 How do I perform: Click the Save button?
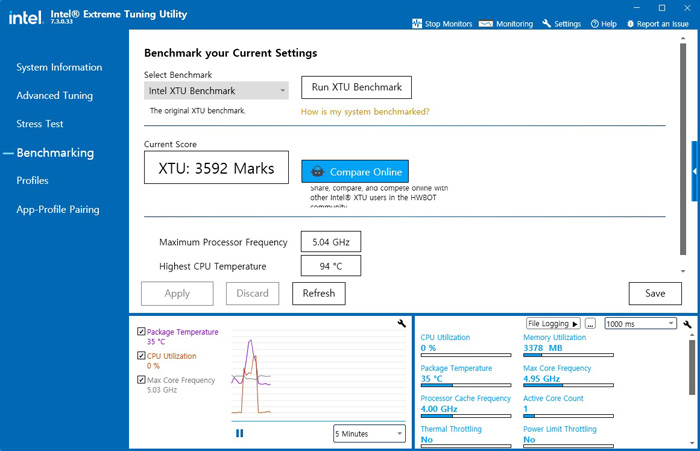(x=655, y=293)
